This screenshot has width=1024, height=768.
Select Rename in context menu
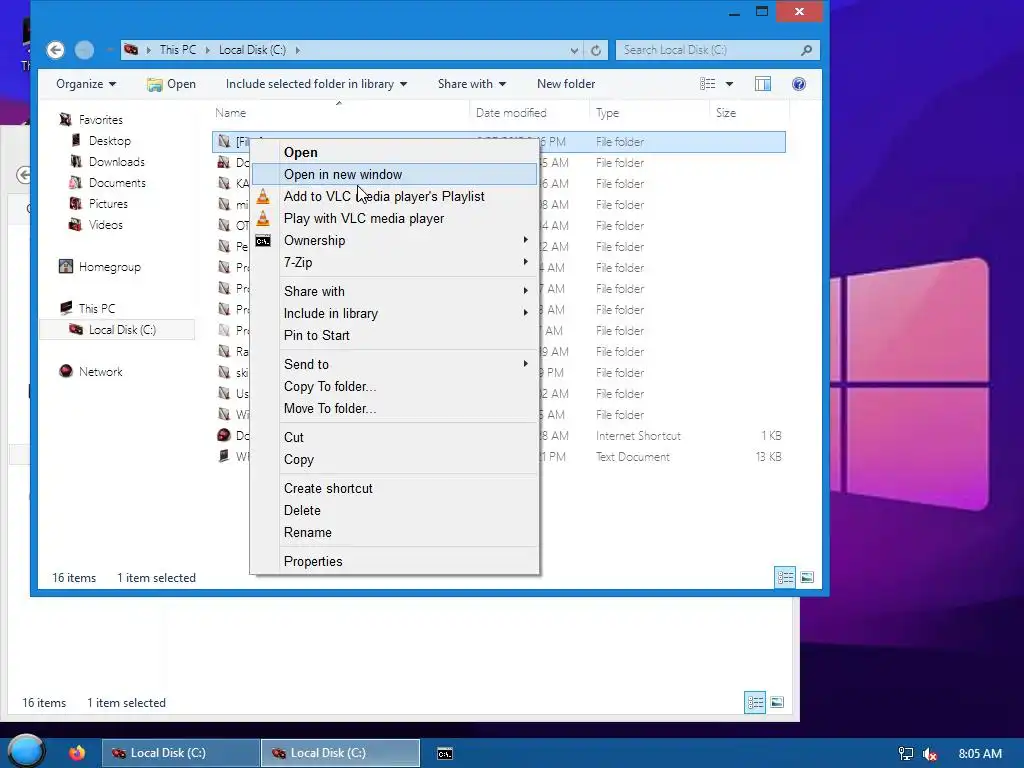394,532
